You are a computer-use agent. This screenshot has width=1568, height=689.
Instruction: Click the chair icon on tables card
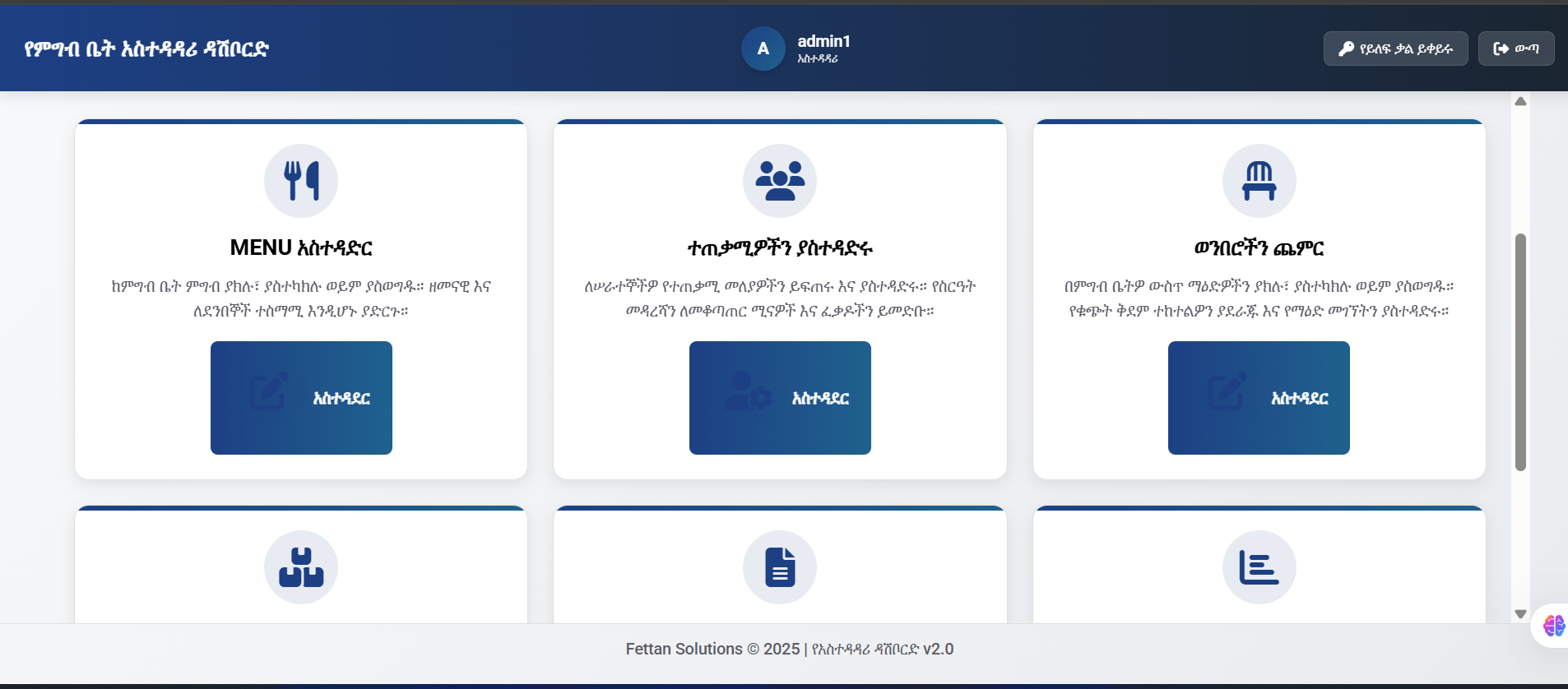click(1259, 181)
